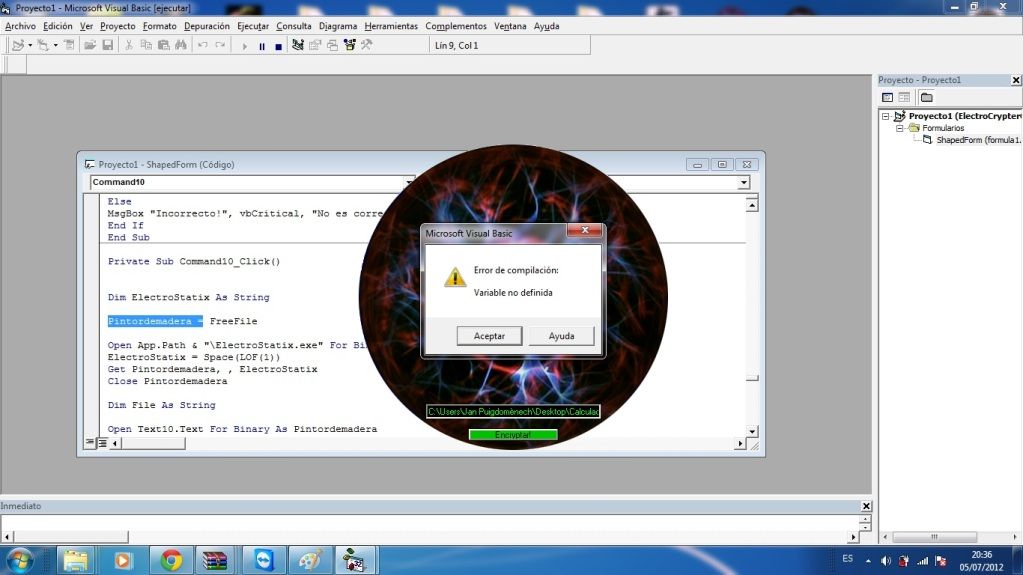The width and height of the screenshot is (1023, 575).
Task: Click the Paste clipboard icon
Action: click(164, 45)
